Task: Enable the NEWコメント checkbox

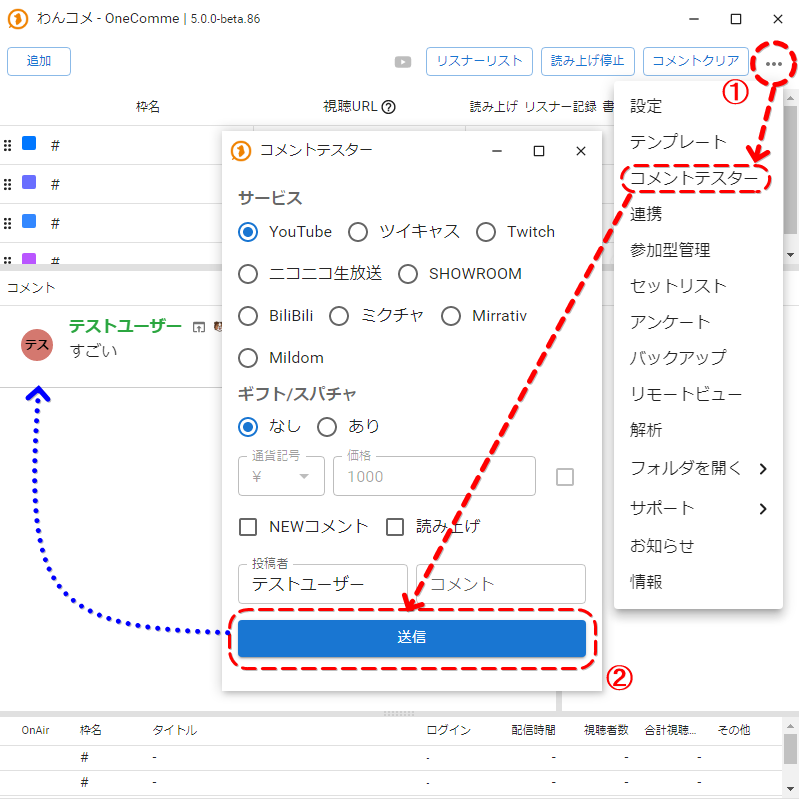Action: 249,526
